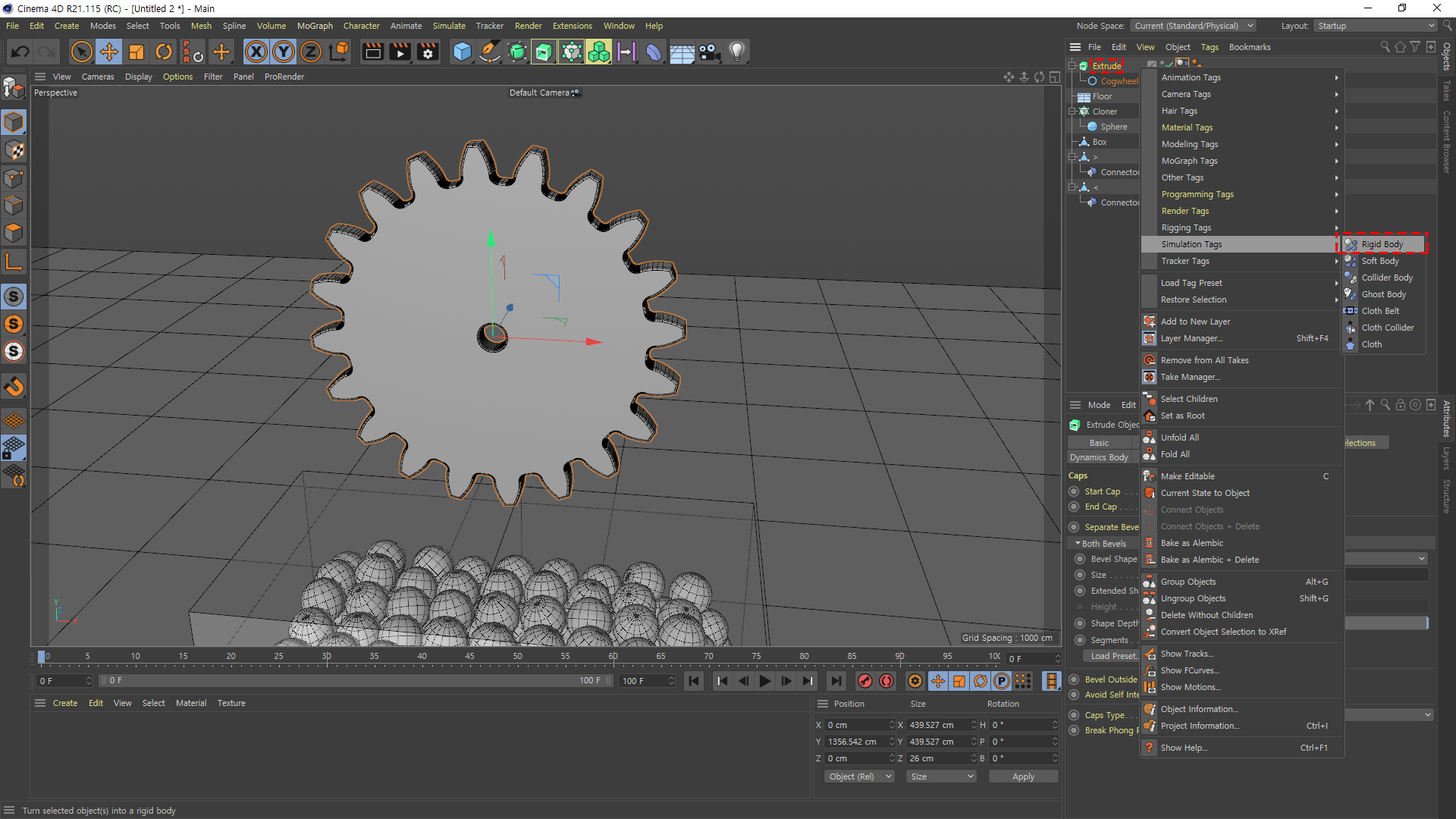Screen dimensions: 1456x819
Task: Click the Render View clapperboard icon
Action: click(372, 52)
